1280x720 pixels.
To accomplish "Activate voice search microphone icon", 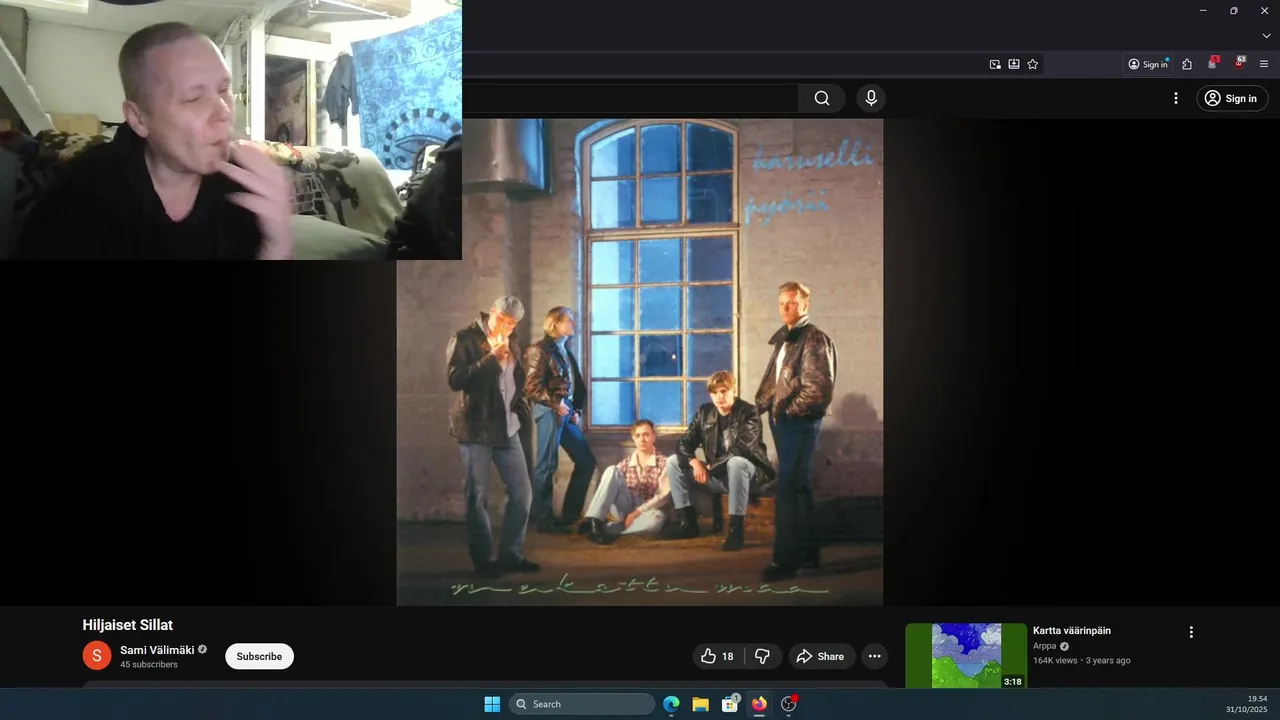I will [x=871, y=98].
